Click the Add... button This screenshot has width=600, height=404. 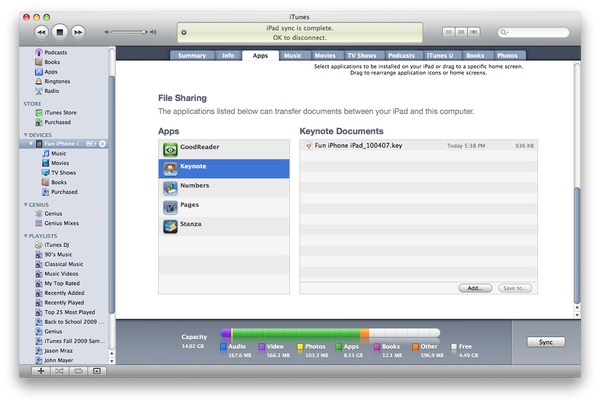pos(475,288)
